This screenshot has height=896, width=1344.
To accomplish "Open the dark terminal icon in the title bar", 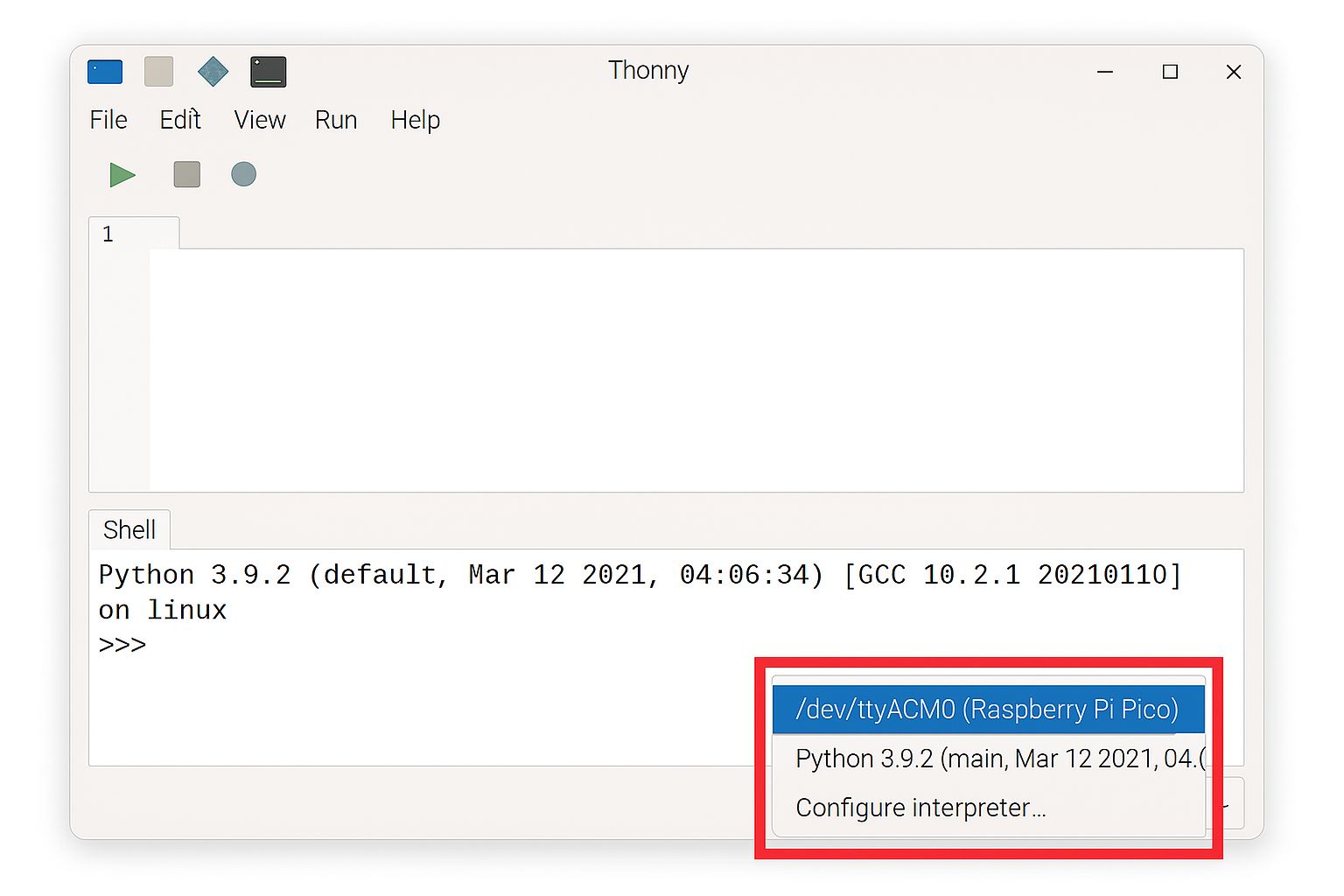I will tap(269, 72).
